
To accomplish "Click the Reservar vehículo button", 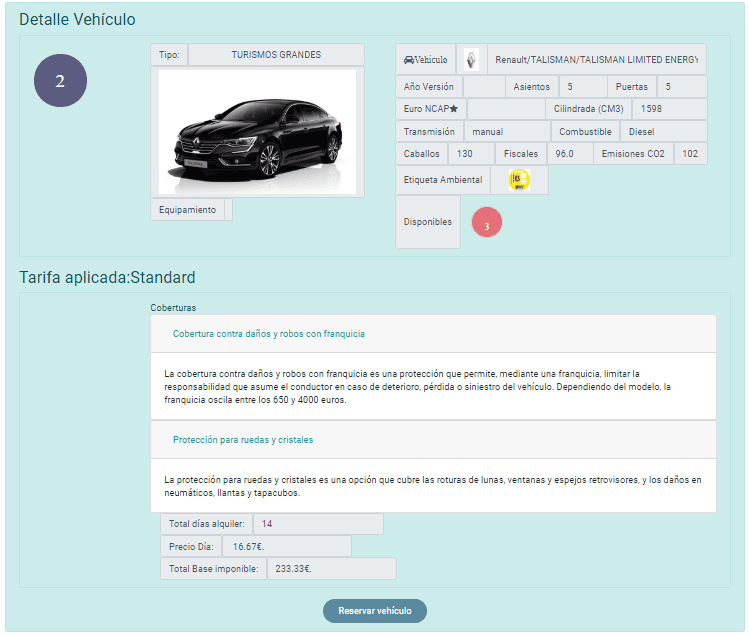I will pos(374,611).
